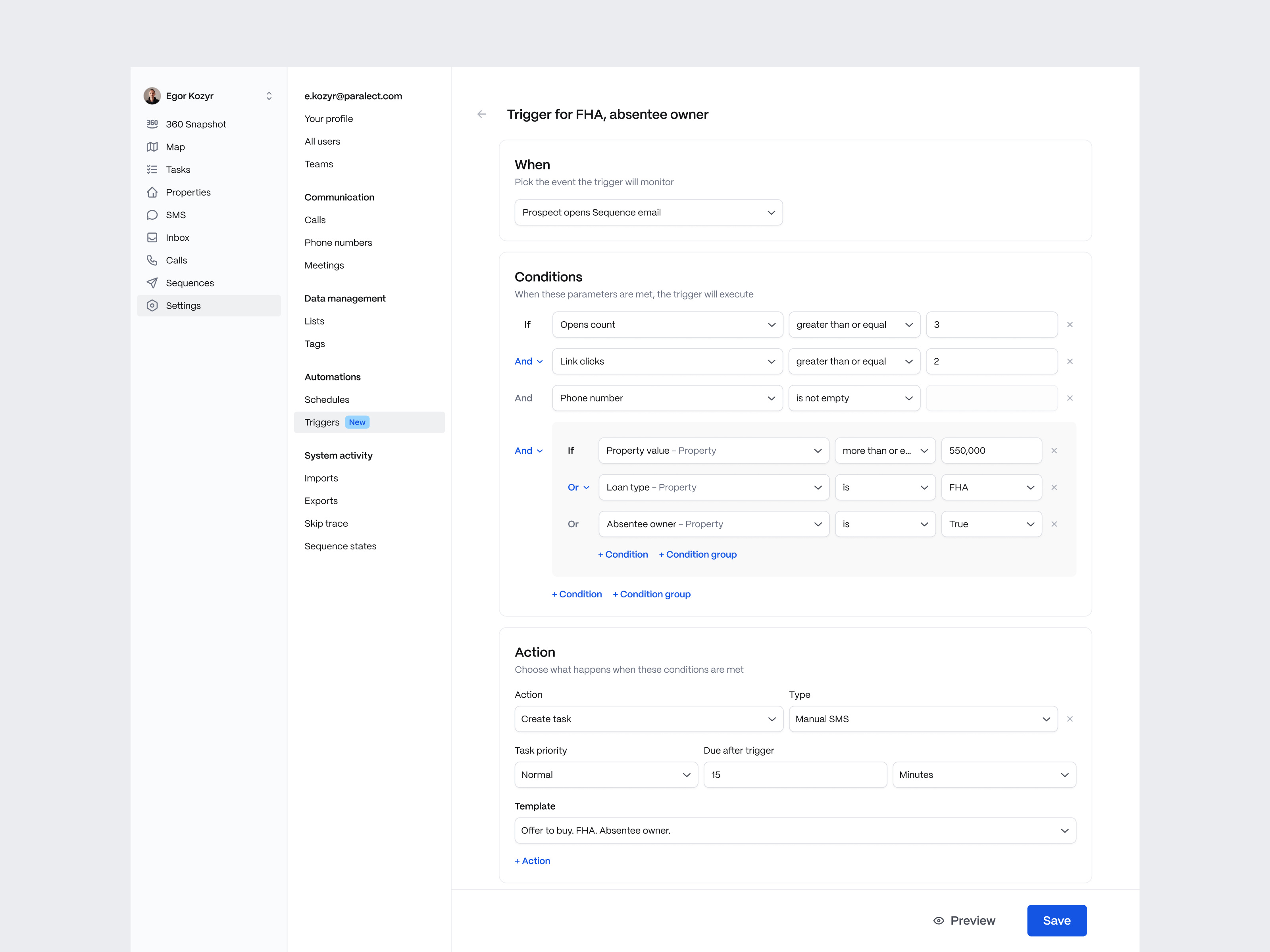Screen dimensions: 1270x952
Task: Click the Due after trigger value field
Action: [795, 774]
